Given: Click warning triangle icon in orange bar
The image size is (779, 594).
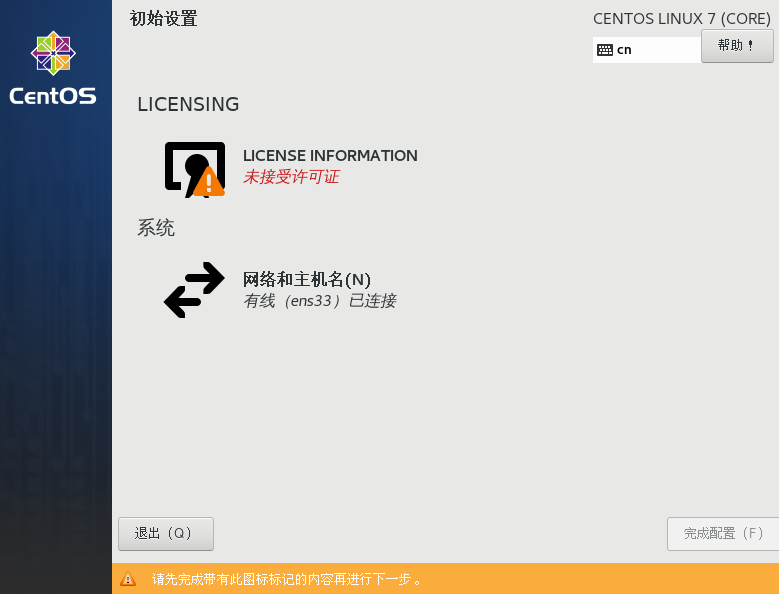Looking at the screenshot, I should [128, 579].
